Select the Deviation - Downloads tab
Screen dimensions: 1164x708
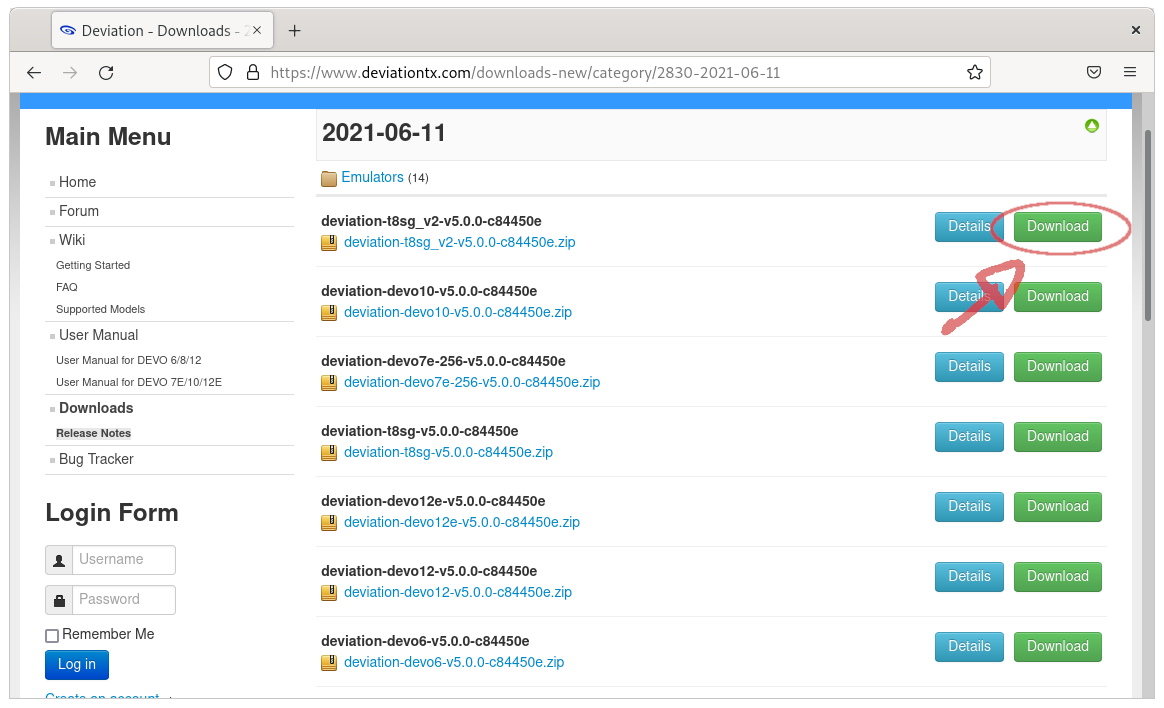click(x=162, y=30)
